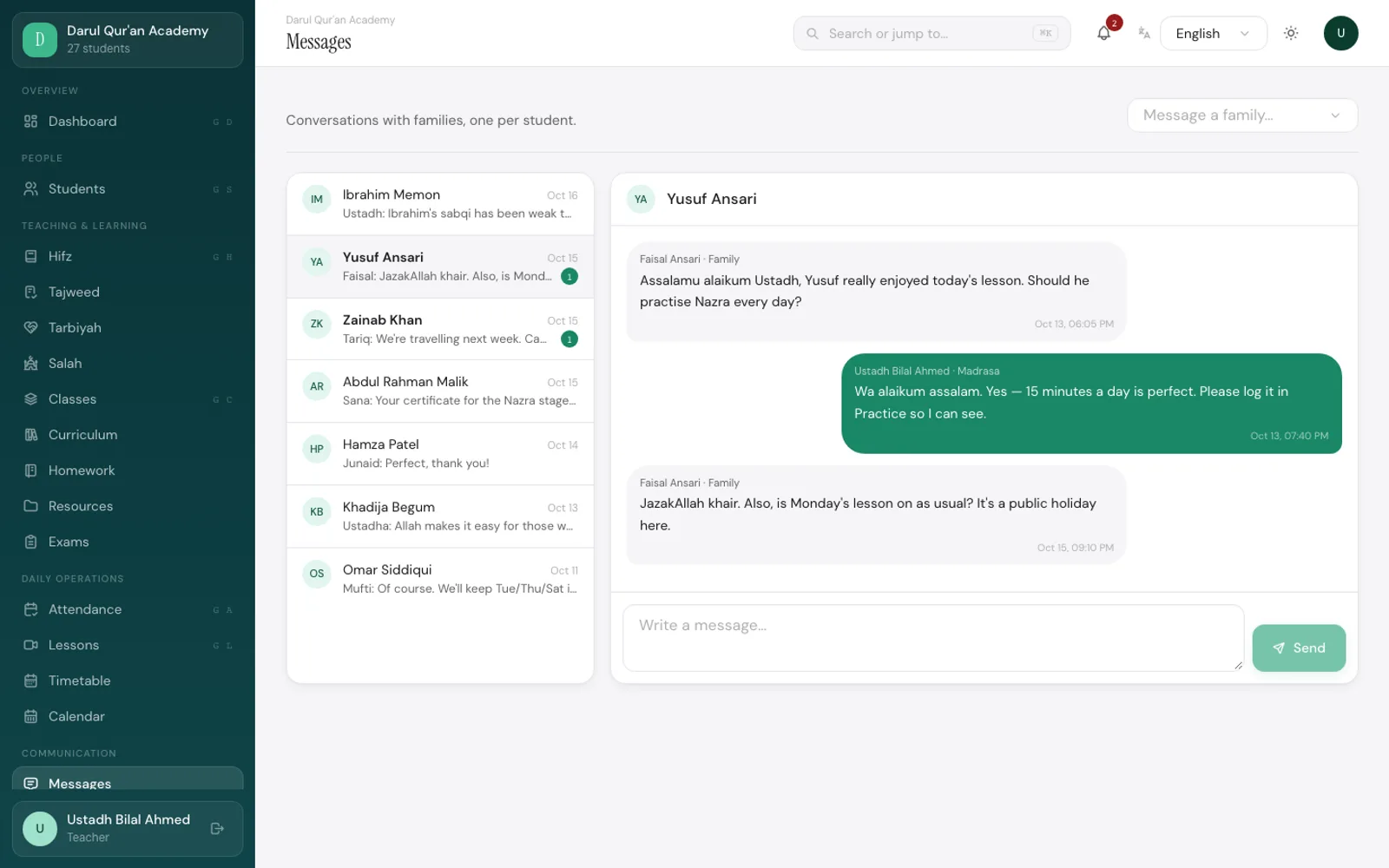Open the Salah page
This screenshot has height=868, width=1389.
(128, 364)
